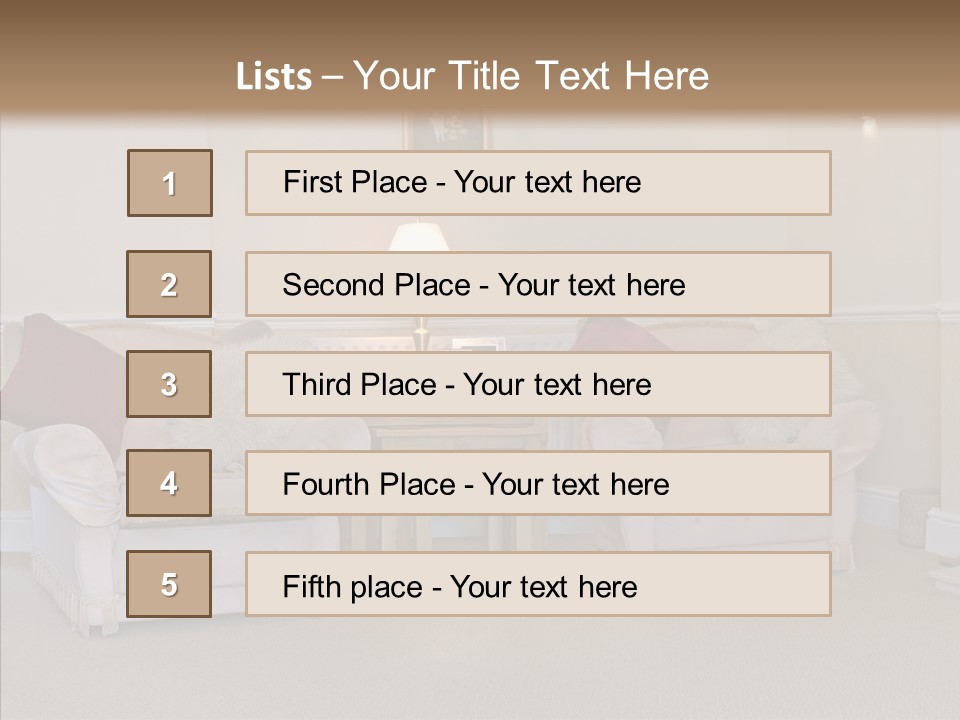Click the words 'Third Place' in third bar
Screen dimensions: 960x720
tap(360, 384)
